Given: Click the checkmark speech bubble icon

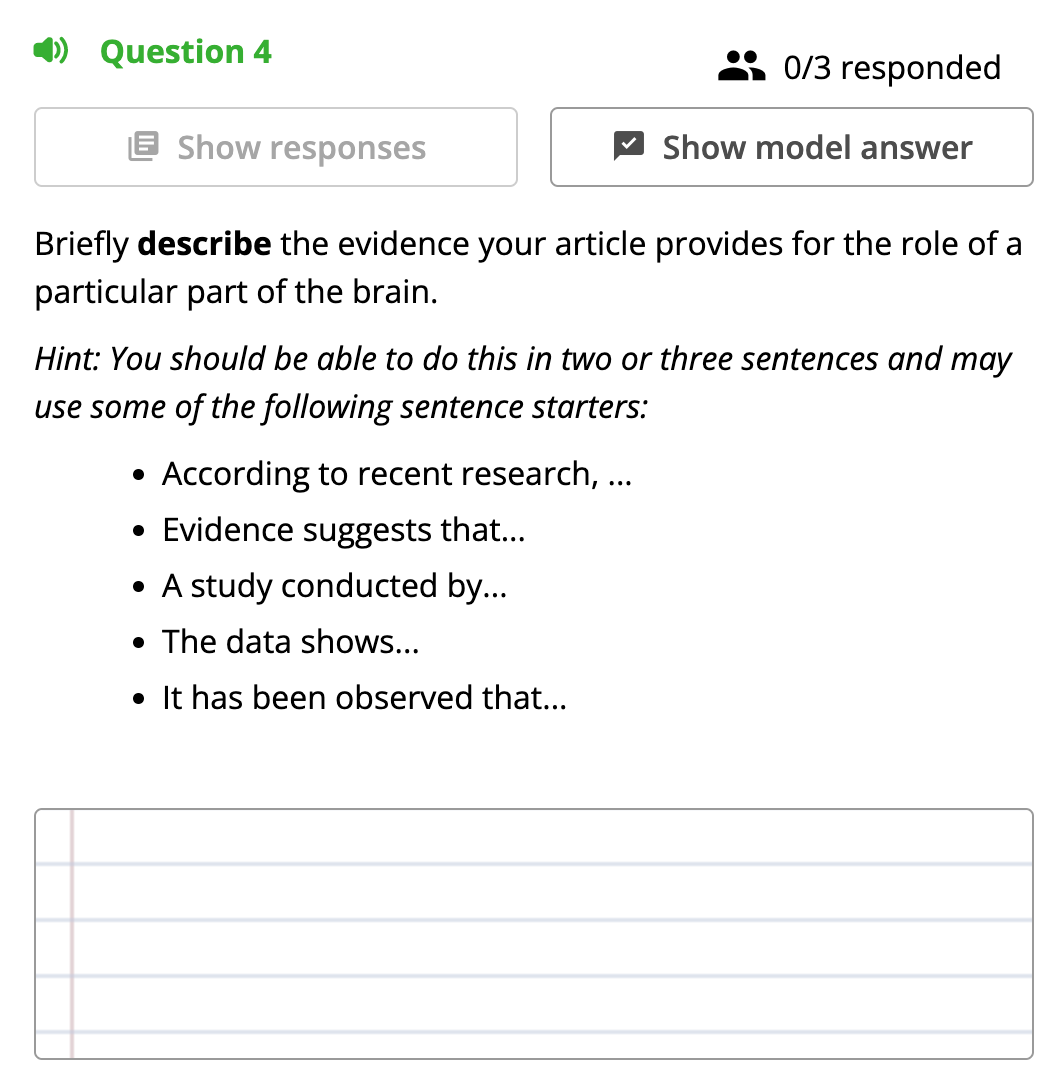Looking at the screenshot, I should point(629,146).
